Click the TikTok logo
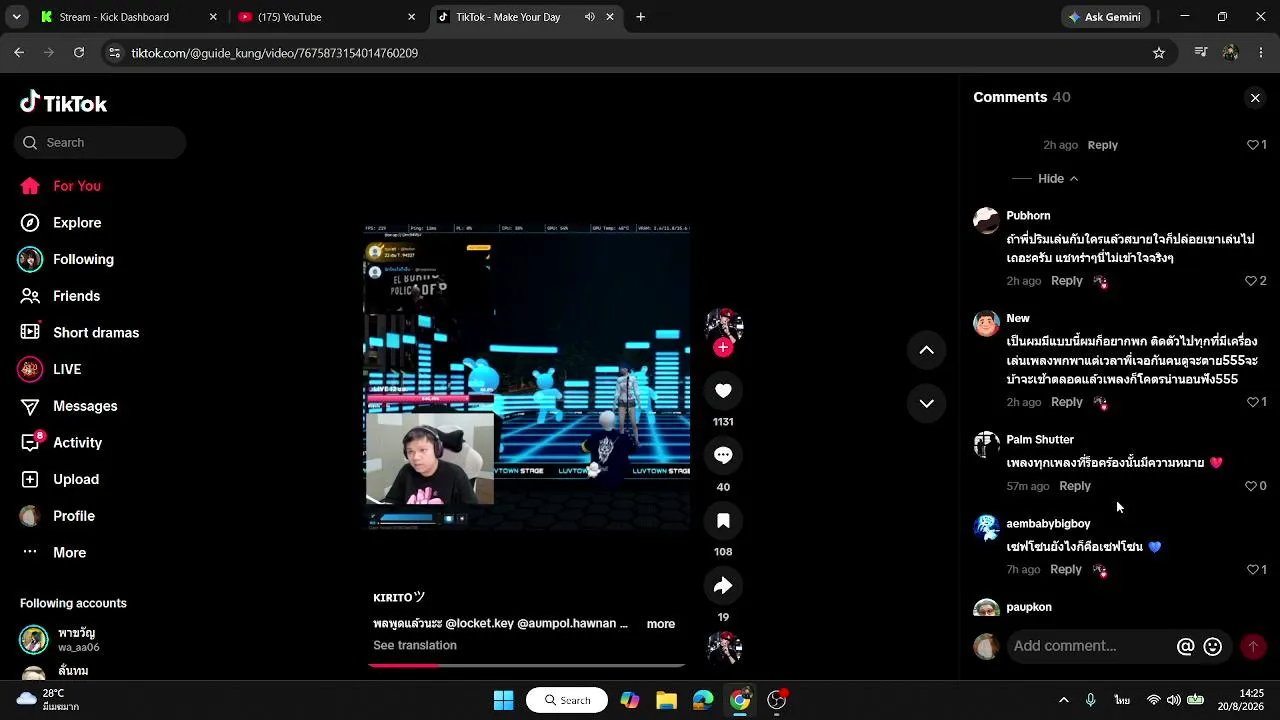The width and height of the screenshot is (1280, 720). (63, 103)
